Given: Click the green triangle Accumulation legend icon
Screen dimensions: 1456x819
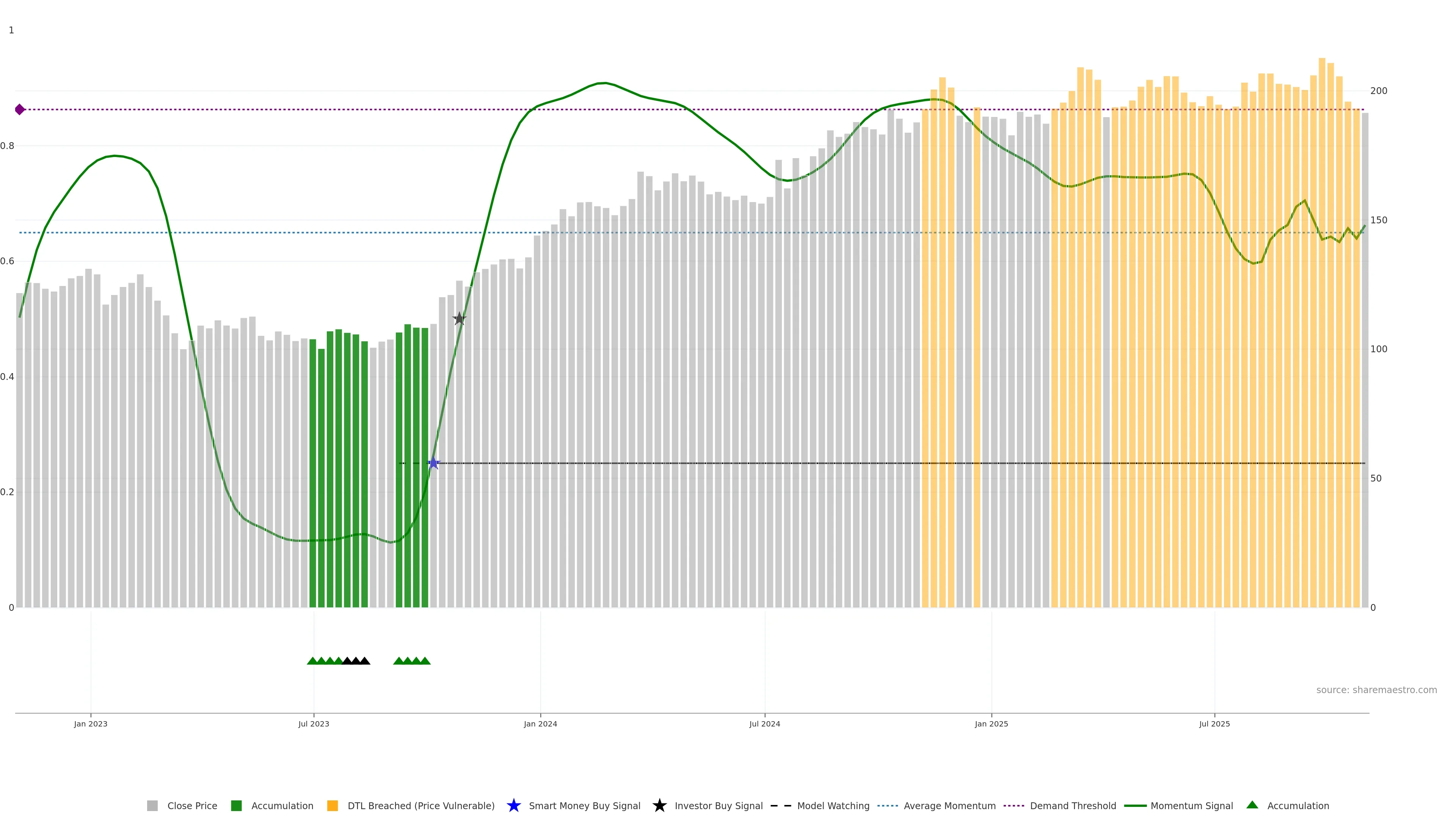Looking at the screenshot, I should click(1252, 805).
